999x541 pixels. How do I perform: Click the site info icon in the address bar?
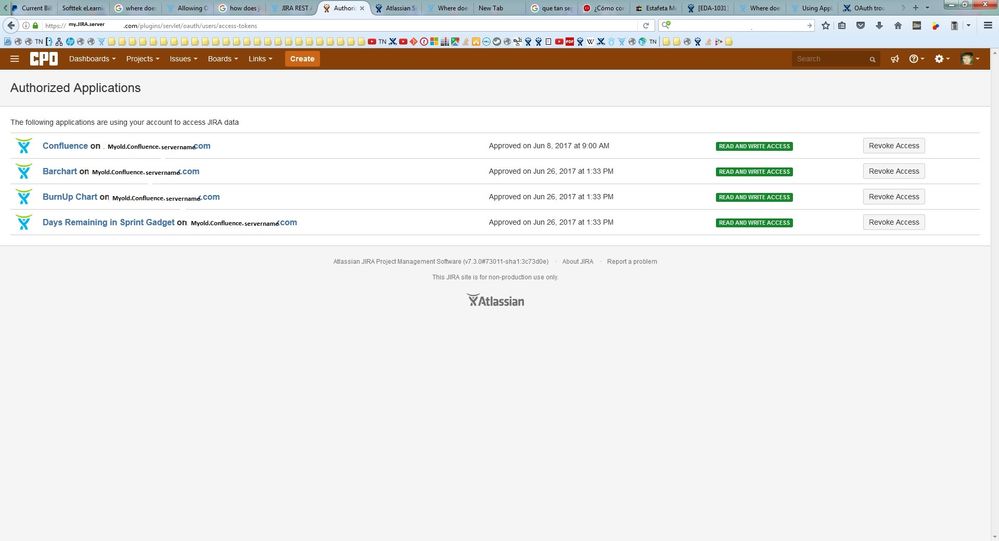coord(26,25)
